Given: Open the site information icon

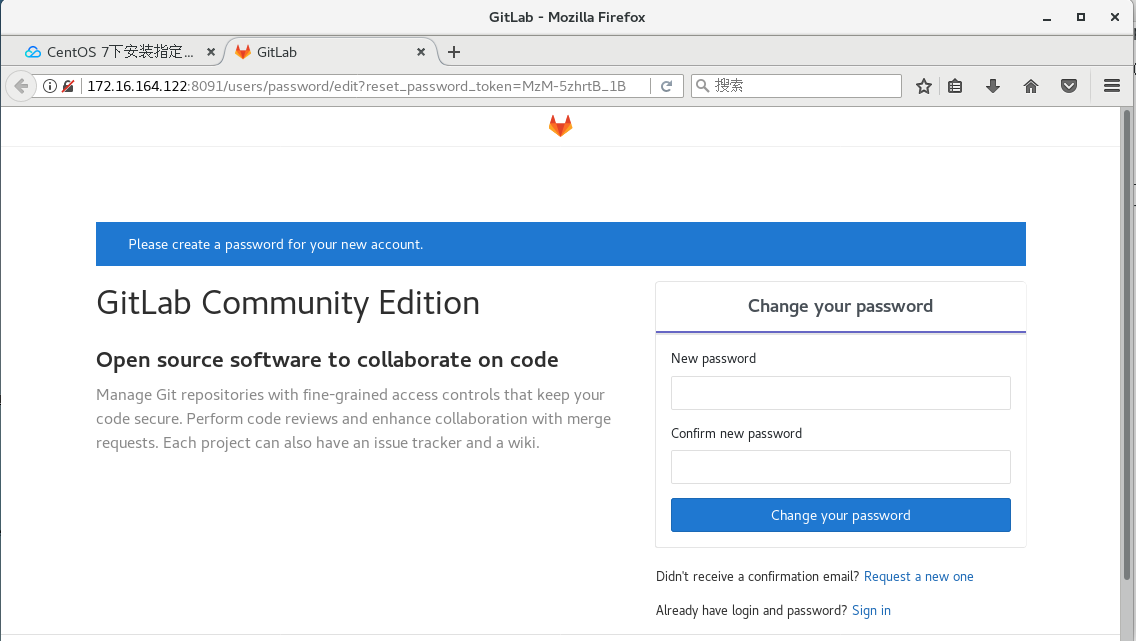Looking at the screenshot, I should coord(50,86).
